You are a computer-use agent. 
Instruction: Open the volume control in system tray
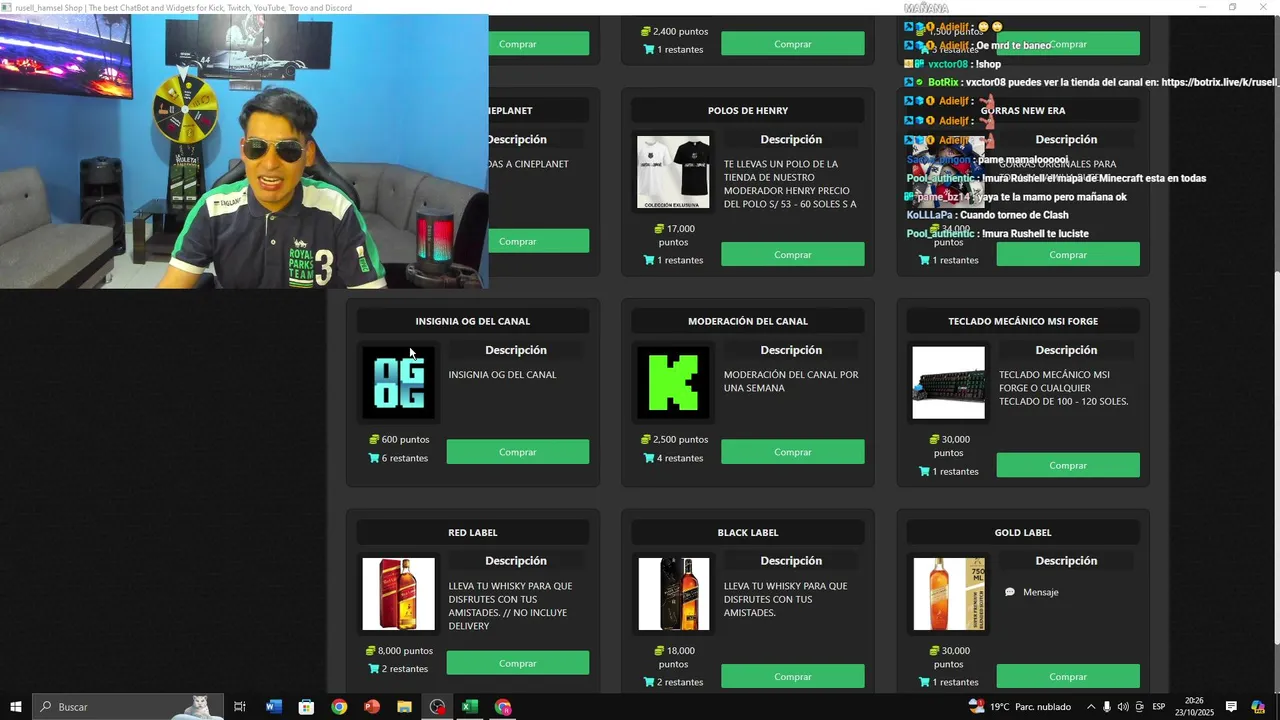coord(1122,707)
